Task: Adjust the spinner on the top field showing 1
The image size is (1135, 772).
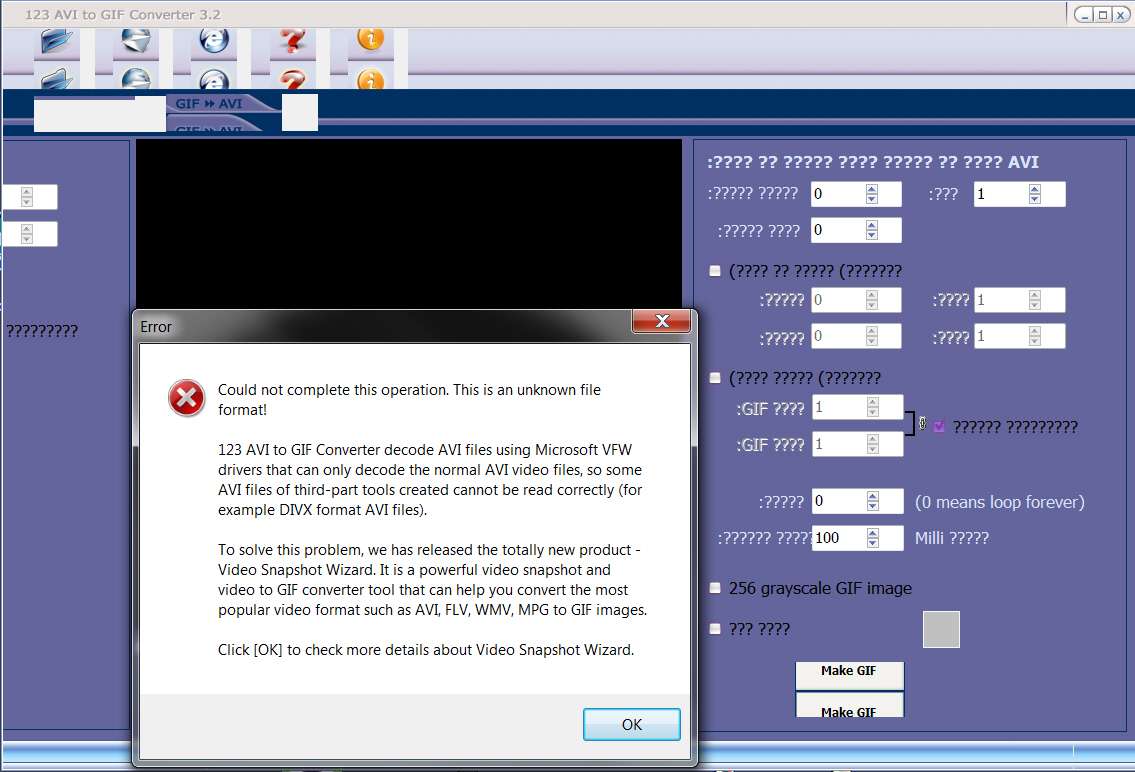Action: (x=1034, y=194)
